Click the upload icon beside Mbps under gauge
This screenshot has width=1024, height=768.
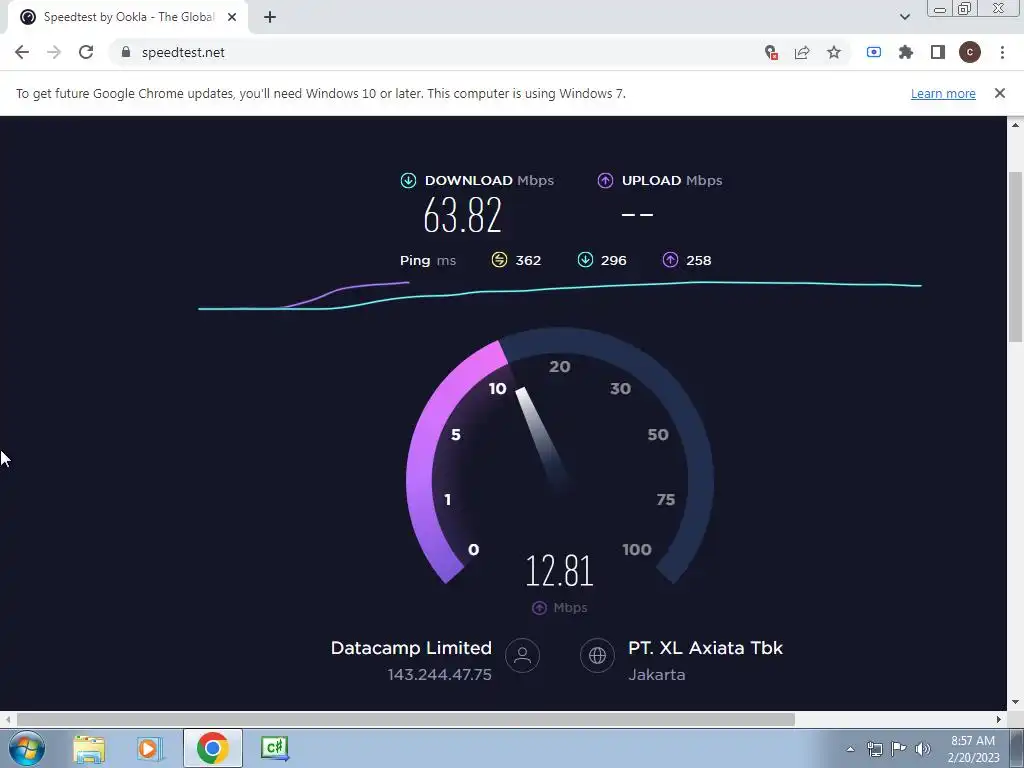(539, 608)
